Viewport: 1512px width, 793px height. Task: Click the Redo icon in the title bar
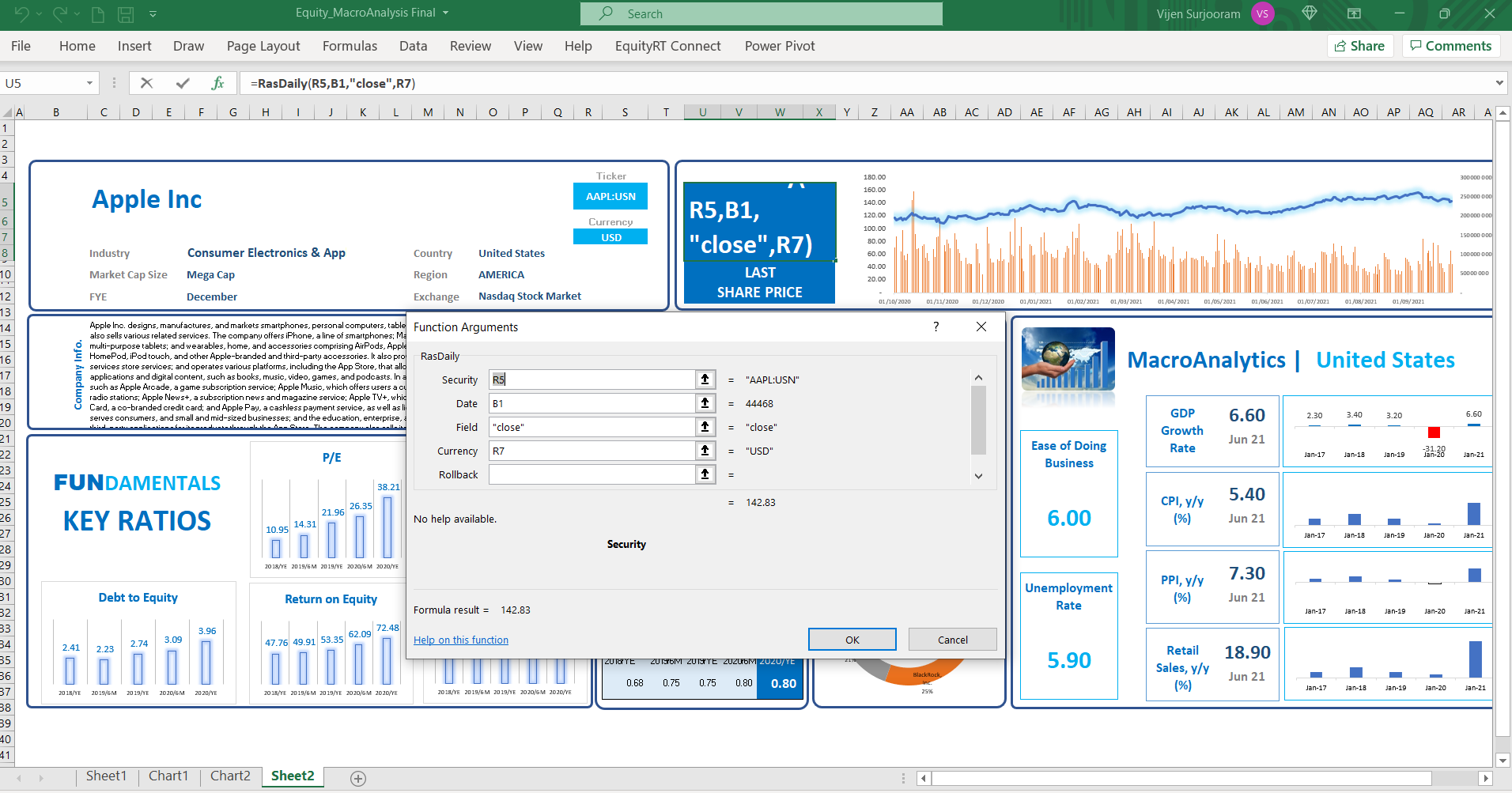(60, 13)
